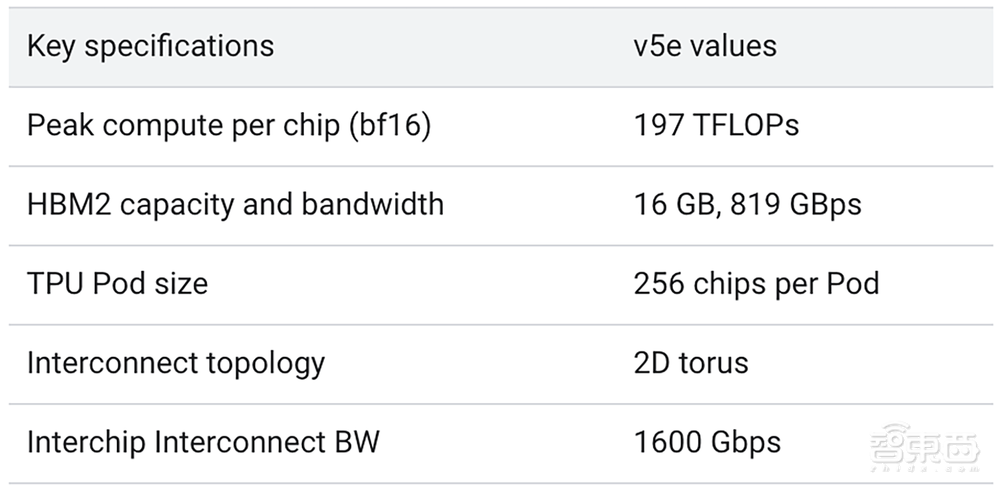Click the "Interconnect topology" row label

point(176,363)
